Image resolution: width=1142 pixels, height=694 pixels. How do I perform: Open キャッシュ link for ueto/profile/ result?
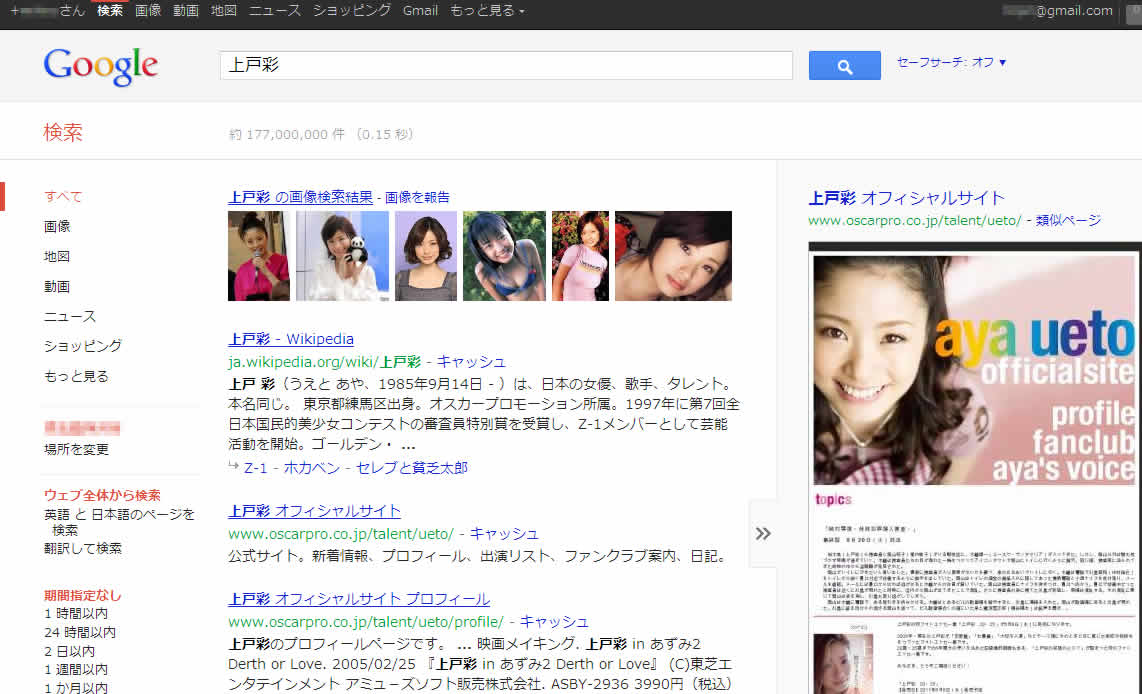click(554, 623)
